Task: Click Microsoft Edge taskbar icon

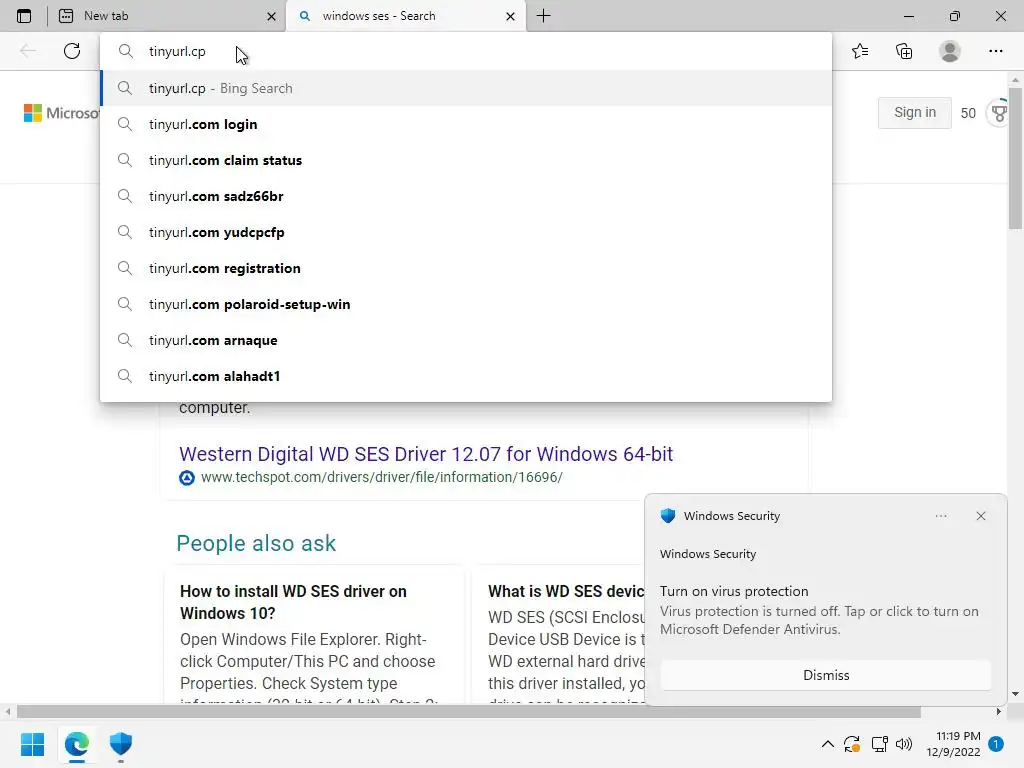Action: pyautogui.click(x=77, y=744)
